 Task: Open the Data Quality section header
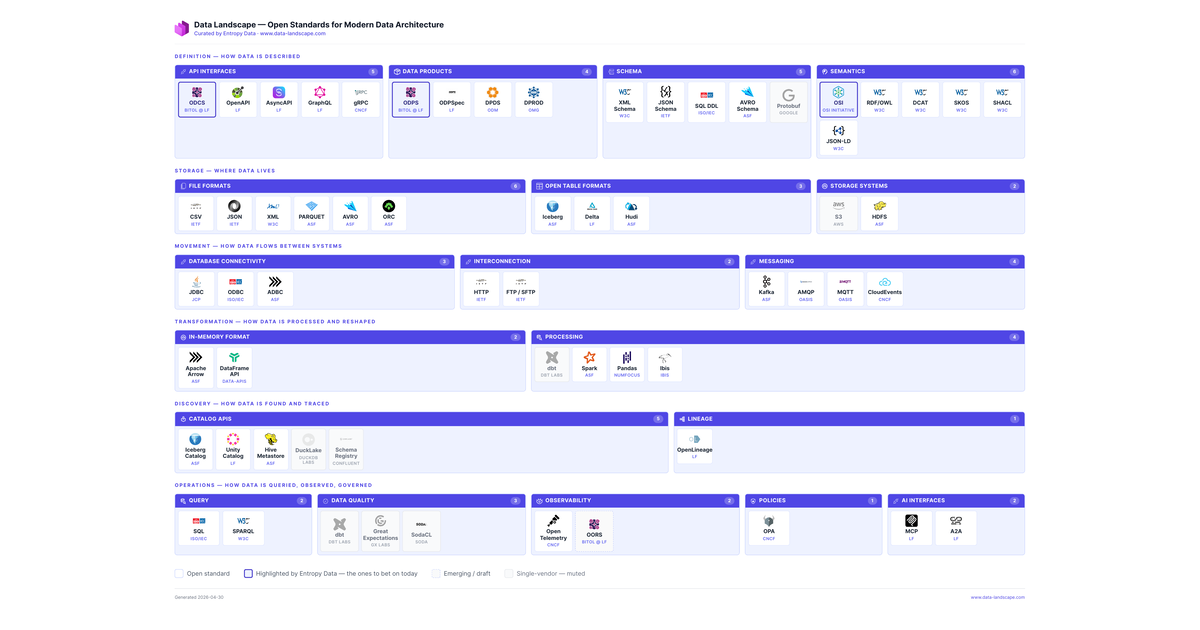point(421,500)
